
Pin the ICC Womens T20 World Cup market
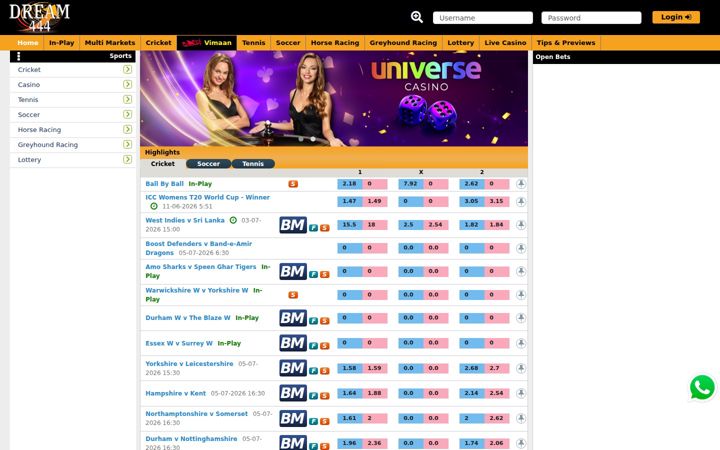point(521,202)
